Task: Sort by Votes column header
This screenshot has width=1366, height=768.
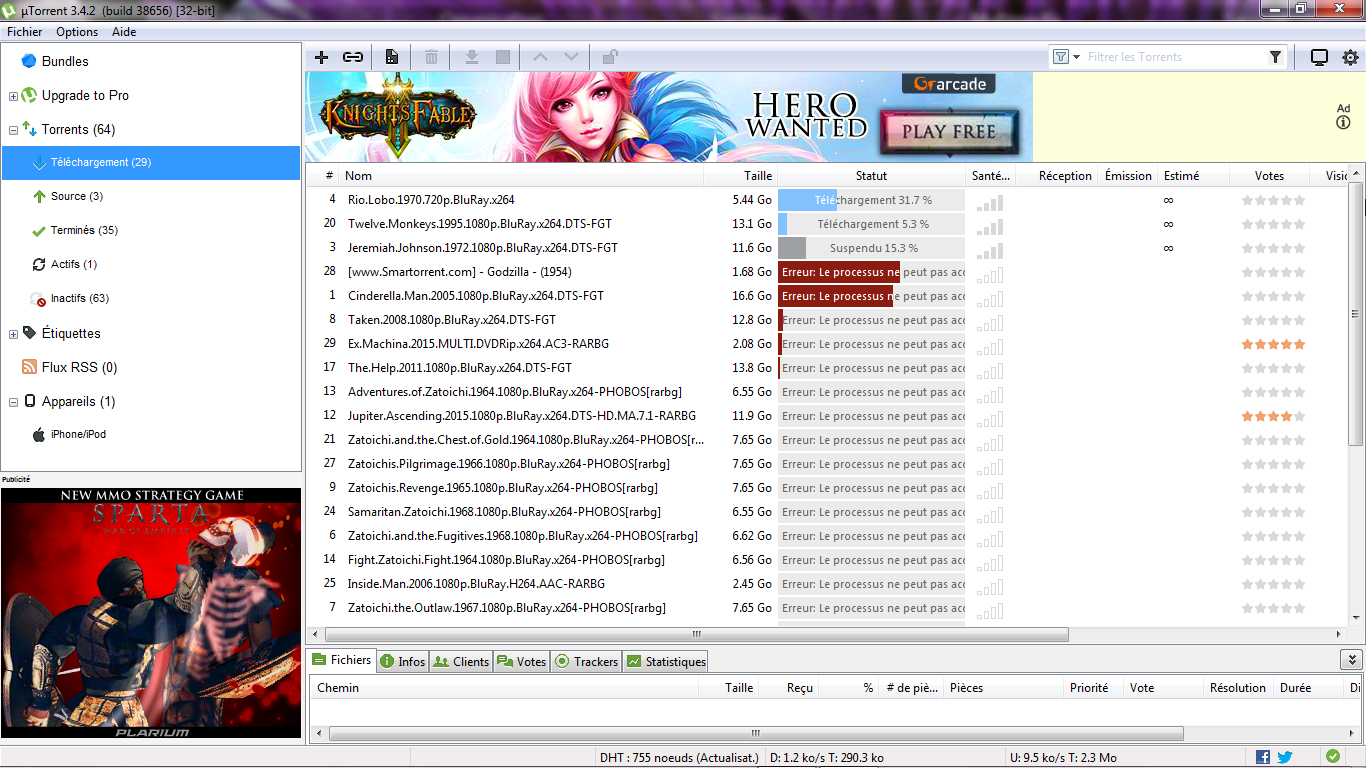Action: tap(1269, 175)
